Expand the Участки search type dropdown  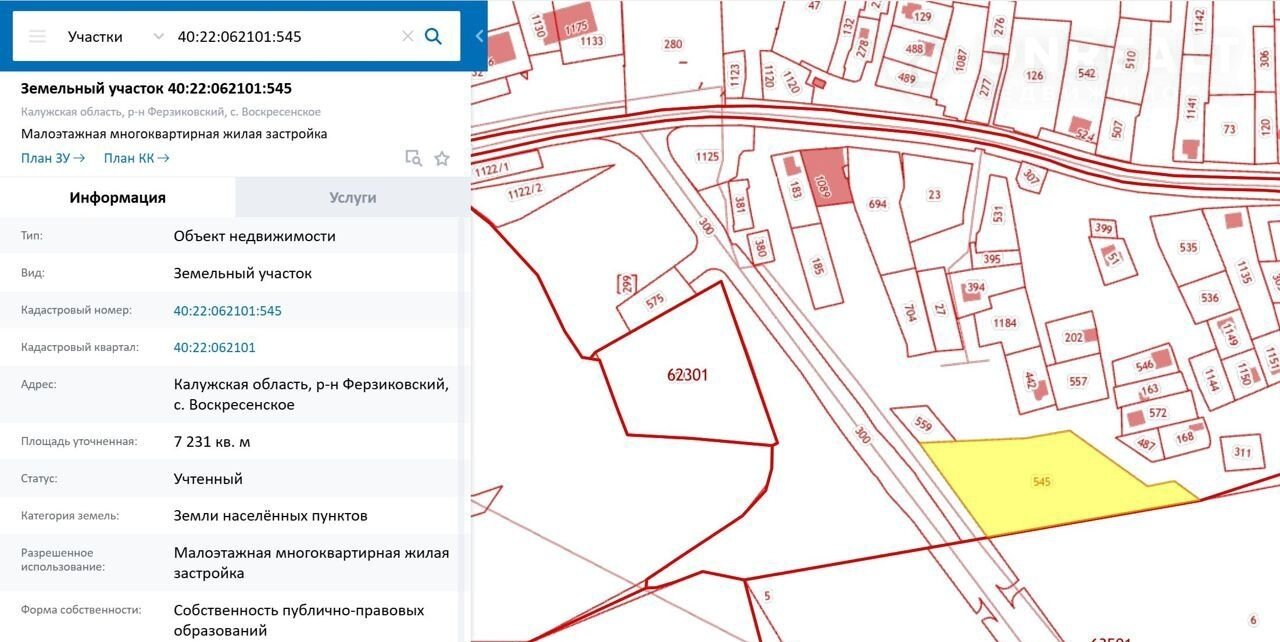[x=157, y=37]
